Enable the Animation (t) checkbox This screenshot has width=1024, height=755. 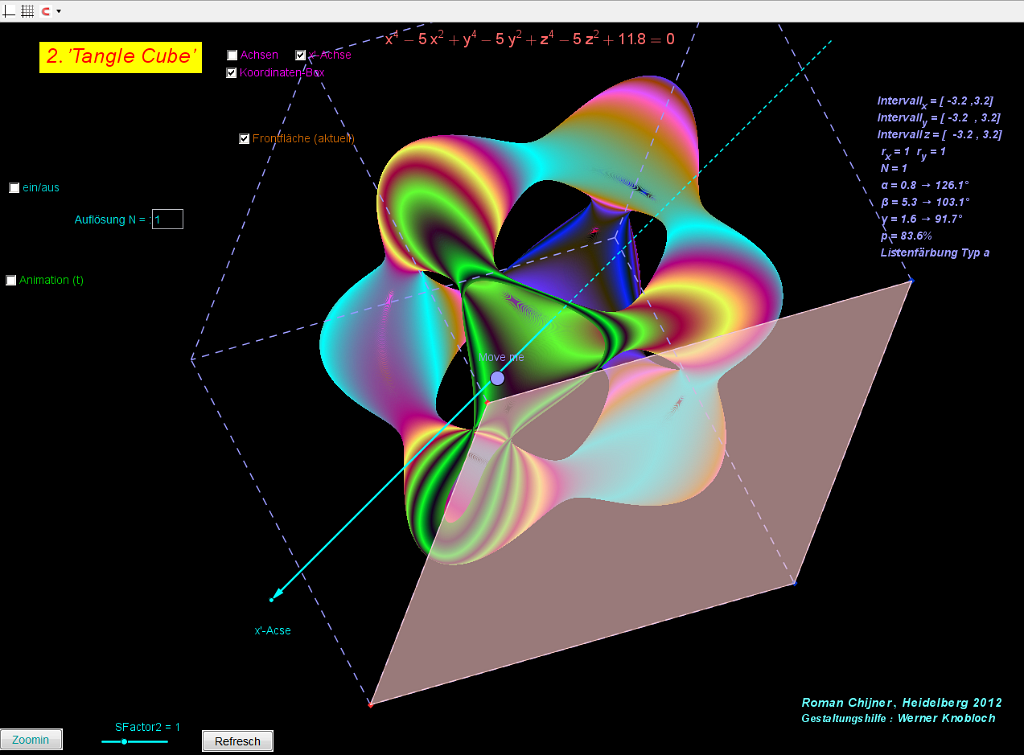(x=11, y=281)
